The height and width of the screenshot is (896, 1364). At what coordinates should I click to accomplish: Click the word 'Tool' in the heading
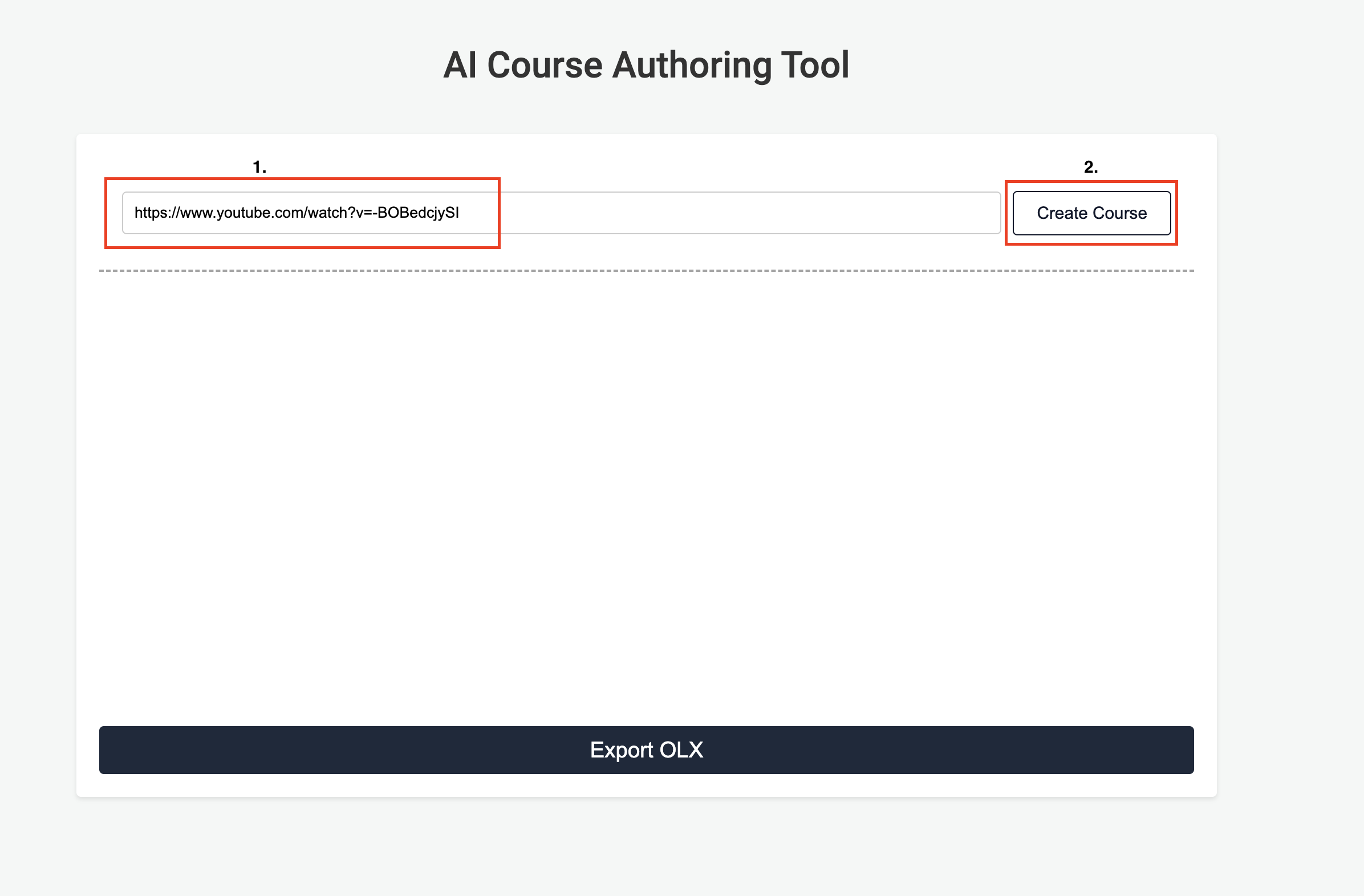click(814, 65)
